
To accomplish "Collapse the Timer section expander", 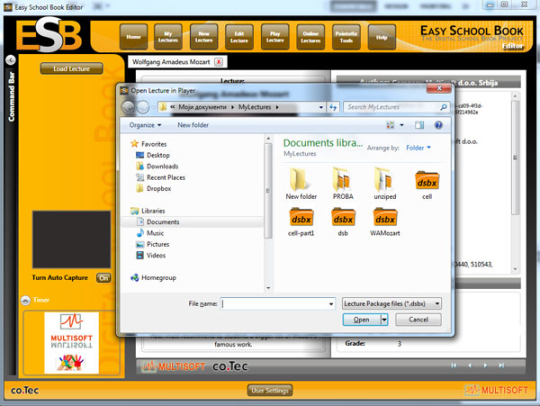I will (x=25, y=300).
